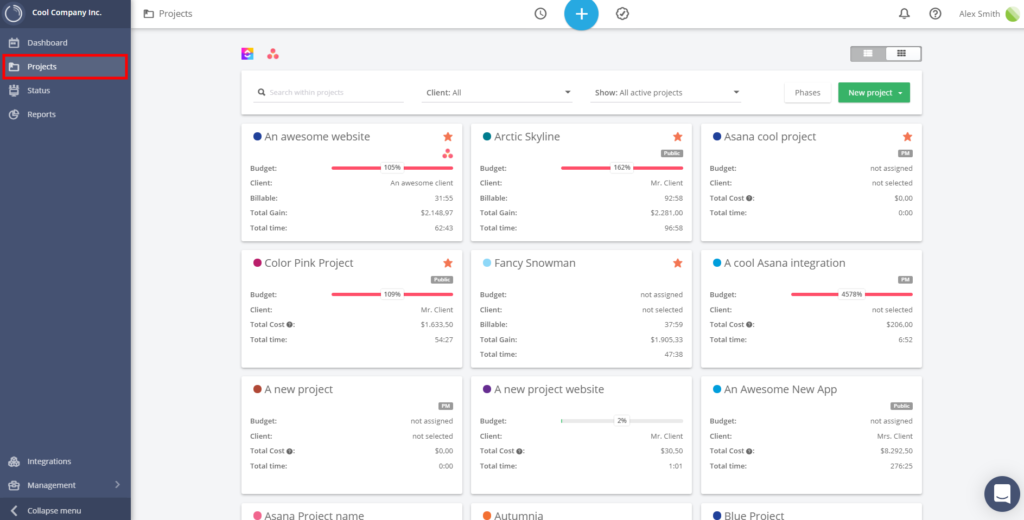1024x520 pixels.
Task: Click the Phases button
Action: [807, 93]
